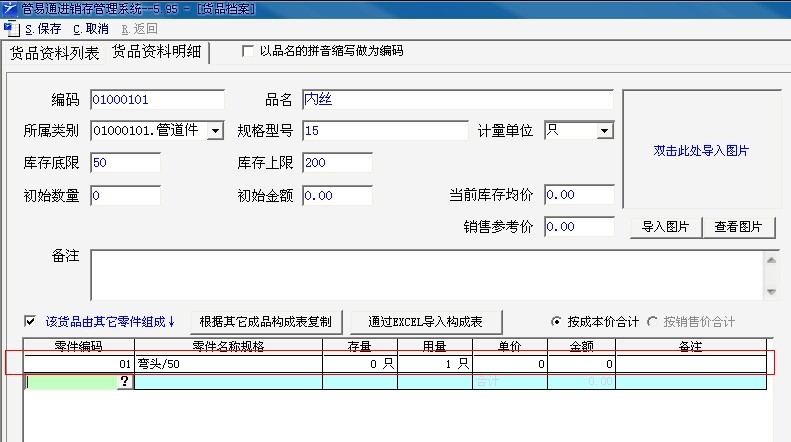Click the 双击此处导入图片 image area

pyautogui.click(x=700, y=151)
